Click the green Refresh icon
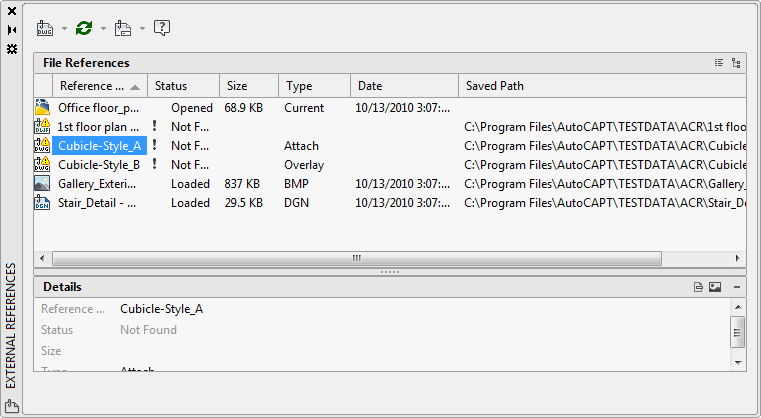This screenshot has height=418, width=761. pyautogui.click(x=84, y=28)
